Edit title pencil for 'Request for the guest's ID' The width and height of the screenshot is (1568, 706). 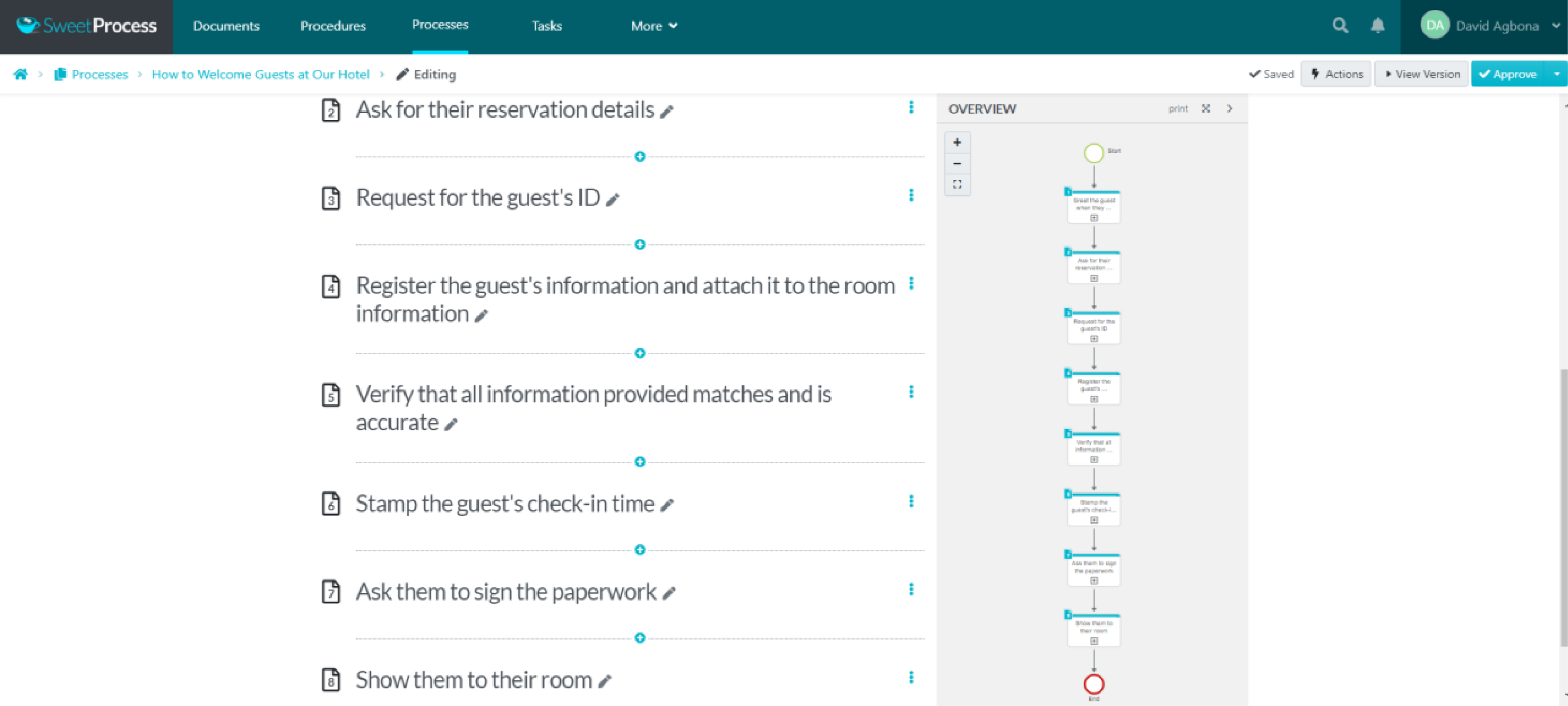click(613, 199)
